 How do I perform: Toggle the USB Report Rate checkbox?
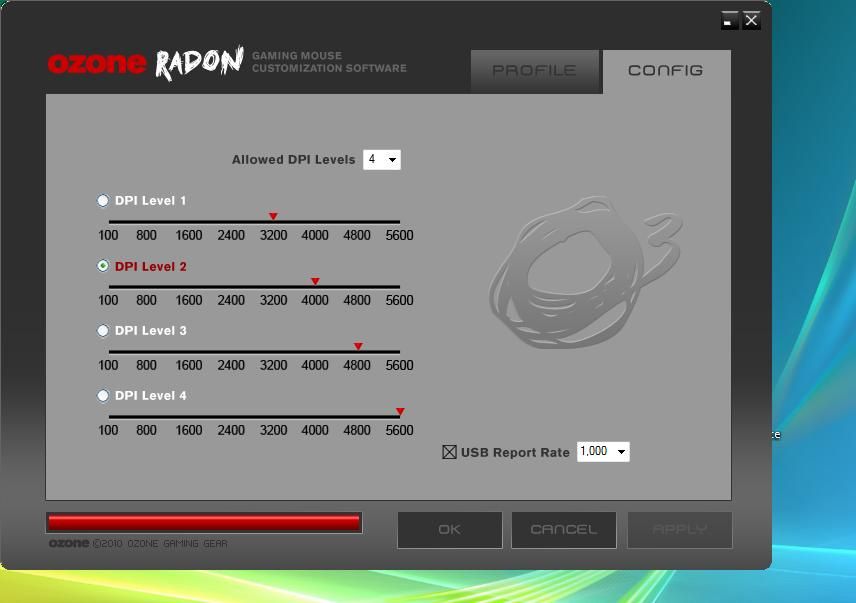(x=449, y=452)
